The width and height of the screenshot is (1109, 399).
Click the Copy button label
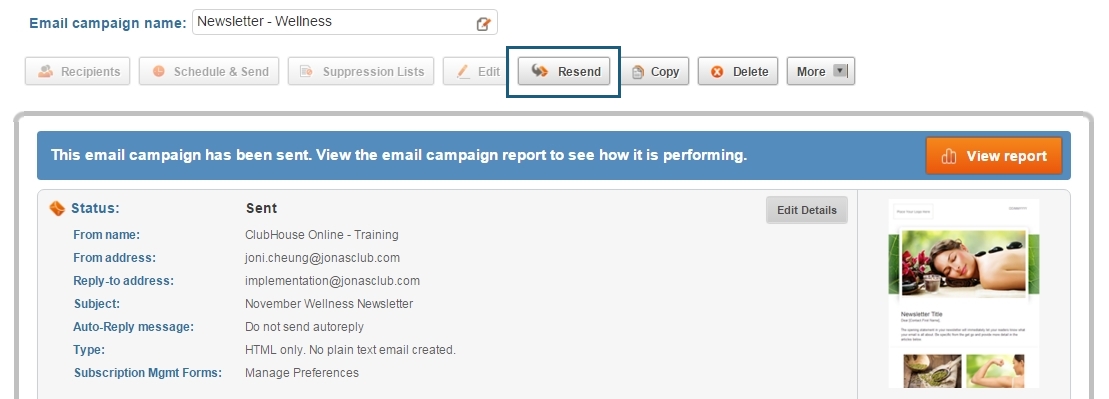coord(665,71)
